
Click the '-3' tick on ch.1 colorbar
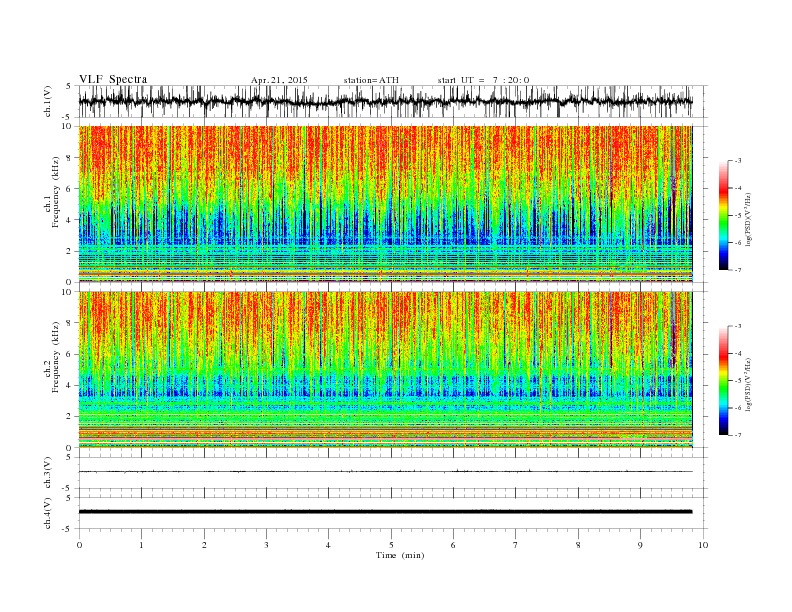[x=738, y=161]
